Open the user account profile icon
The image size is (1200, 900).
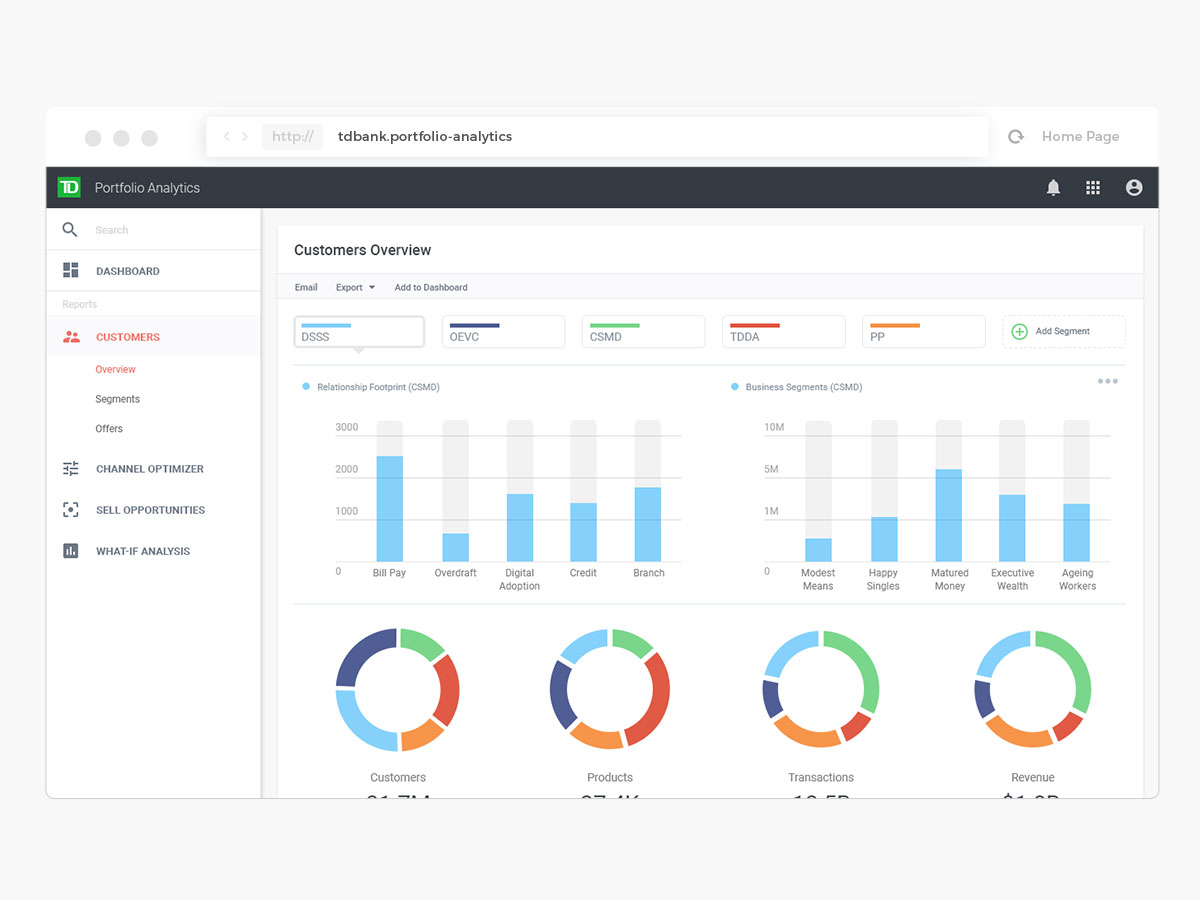[x=1133, y=188]
